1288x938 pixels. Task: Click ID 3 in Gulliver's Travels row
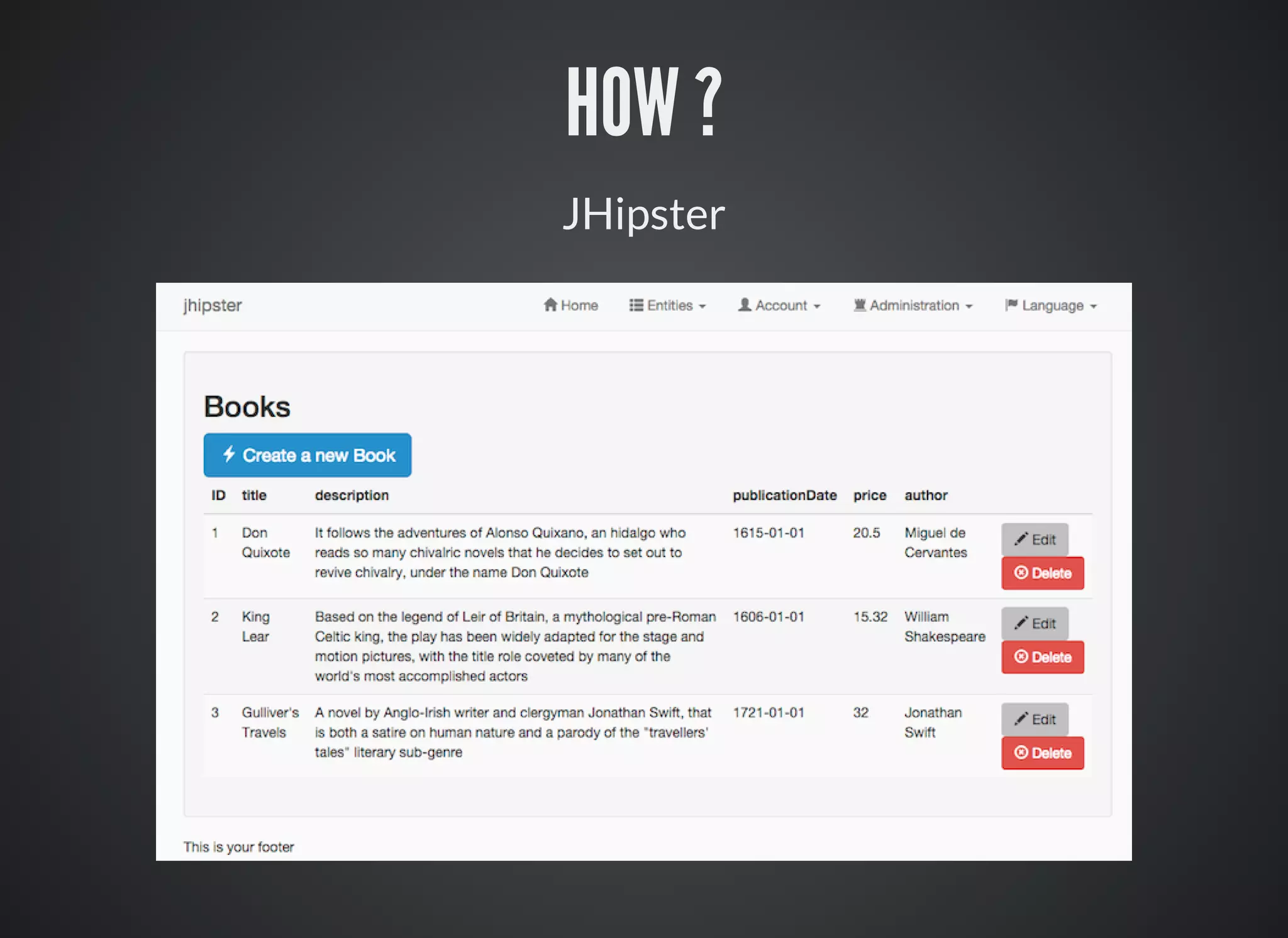tap(215, 713)
